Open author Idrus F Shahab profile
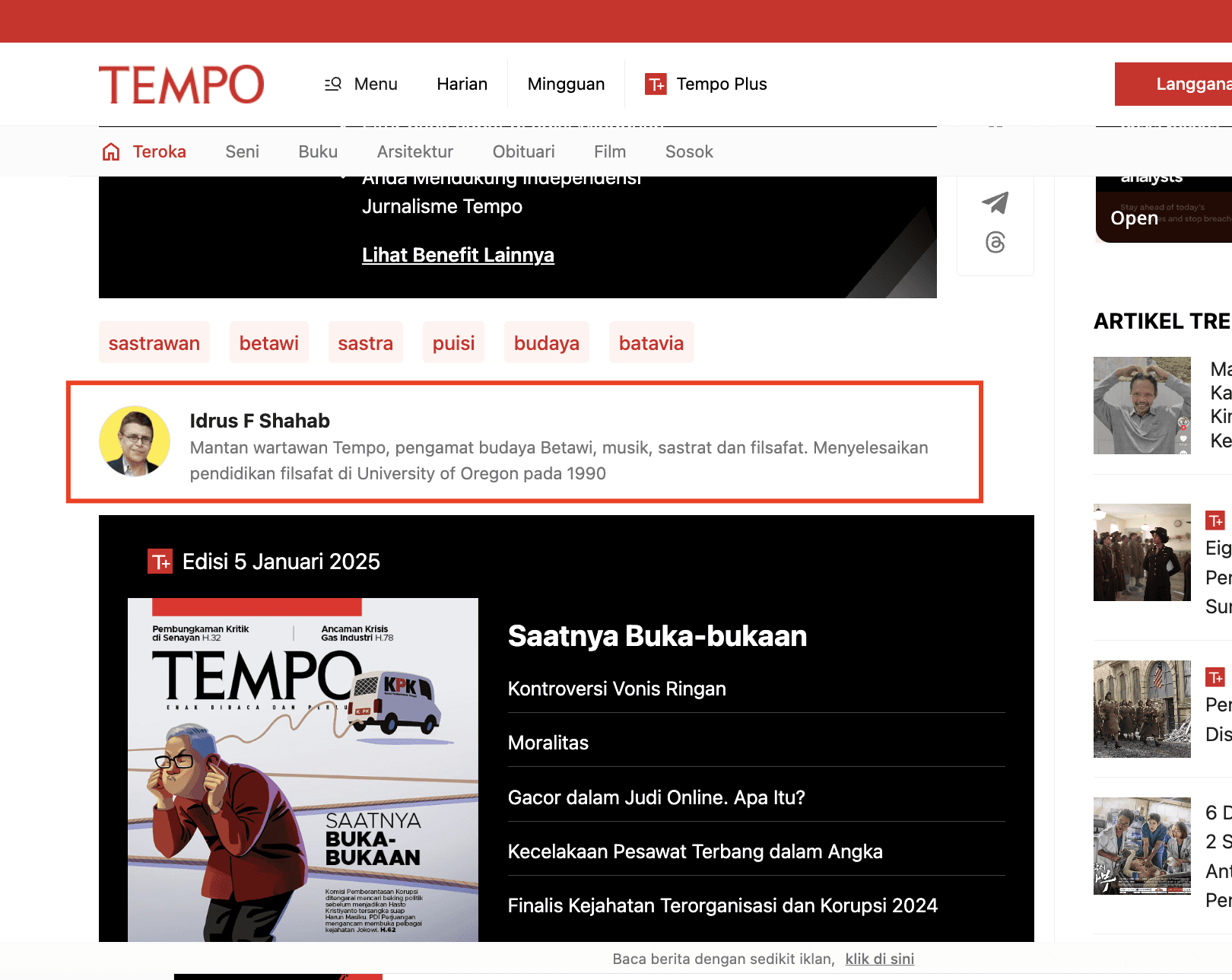Viewport: 1232px width, 980px height. (x=260, y=421)
